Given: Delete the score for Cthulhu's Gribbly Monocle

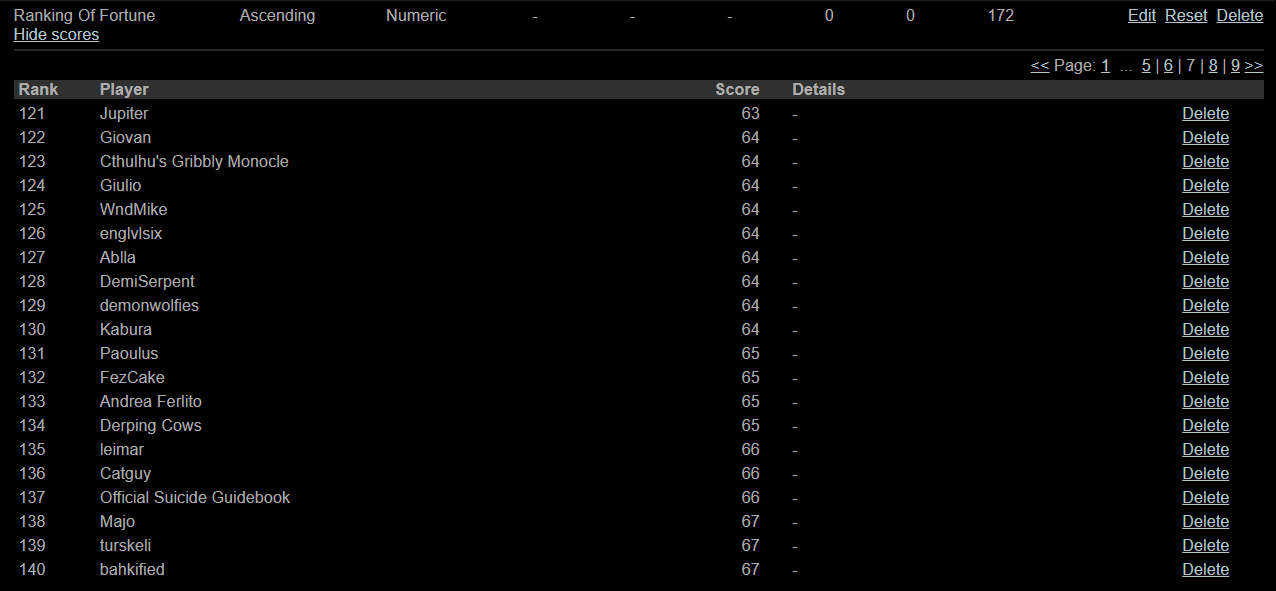Looking at the screenshot, I should tap(1205, 162).
